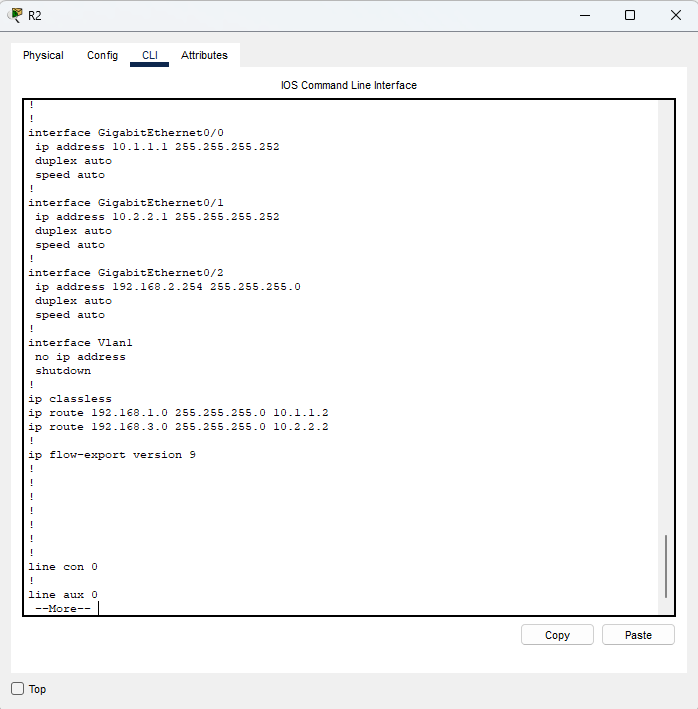This screenshot has width=698, height=709.
Task: Click the Paste button
Action: [638, 635]
